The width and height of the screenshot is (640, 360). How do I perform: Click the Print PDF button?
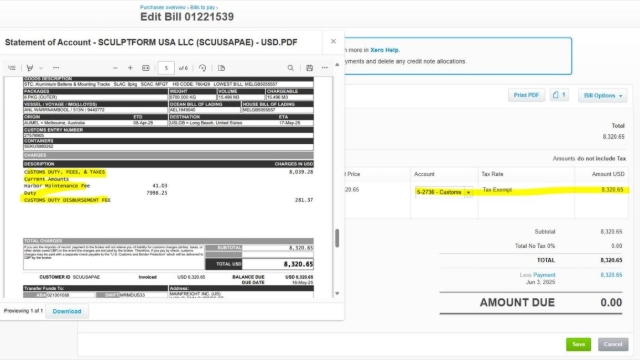(526, 95)
